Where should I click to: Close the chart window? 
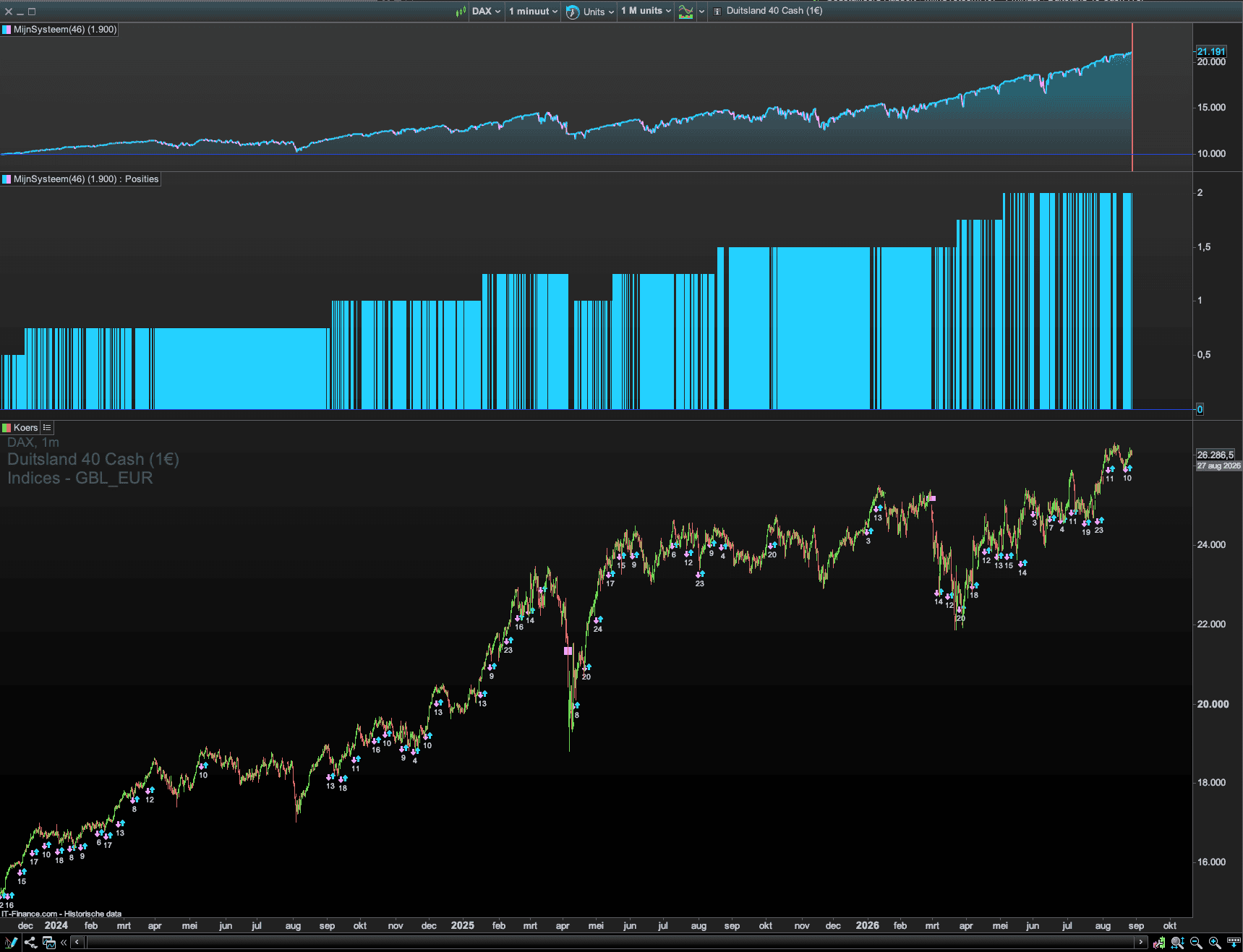9,12
